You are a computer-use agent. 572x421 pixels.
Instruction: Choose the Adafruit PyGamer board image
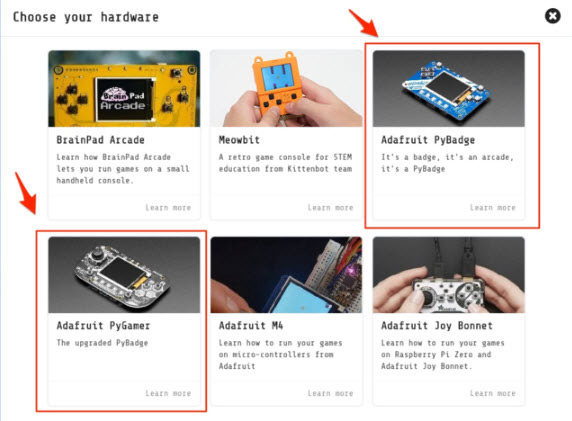click(x=124, y=275)
